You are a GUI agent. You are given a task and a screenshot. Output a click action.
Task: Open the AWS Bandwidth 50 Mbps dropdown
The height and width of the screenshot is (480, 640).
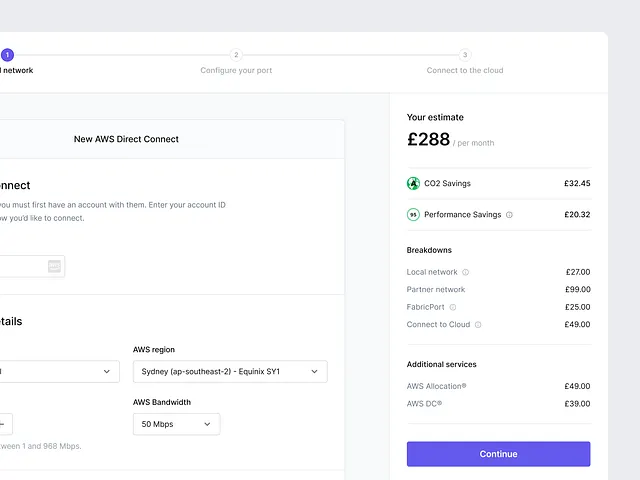coord(176,424)
